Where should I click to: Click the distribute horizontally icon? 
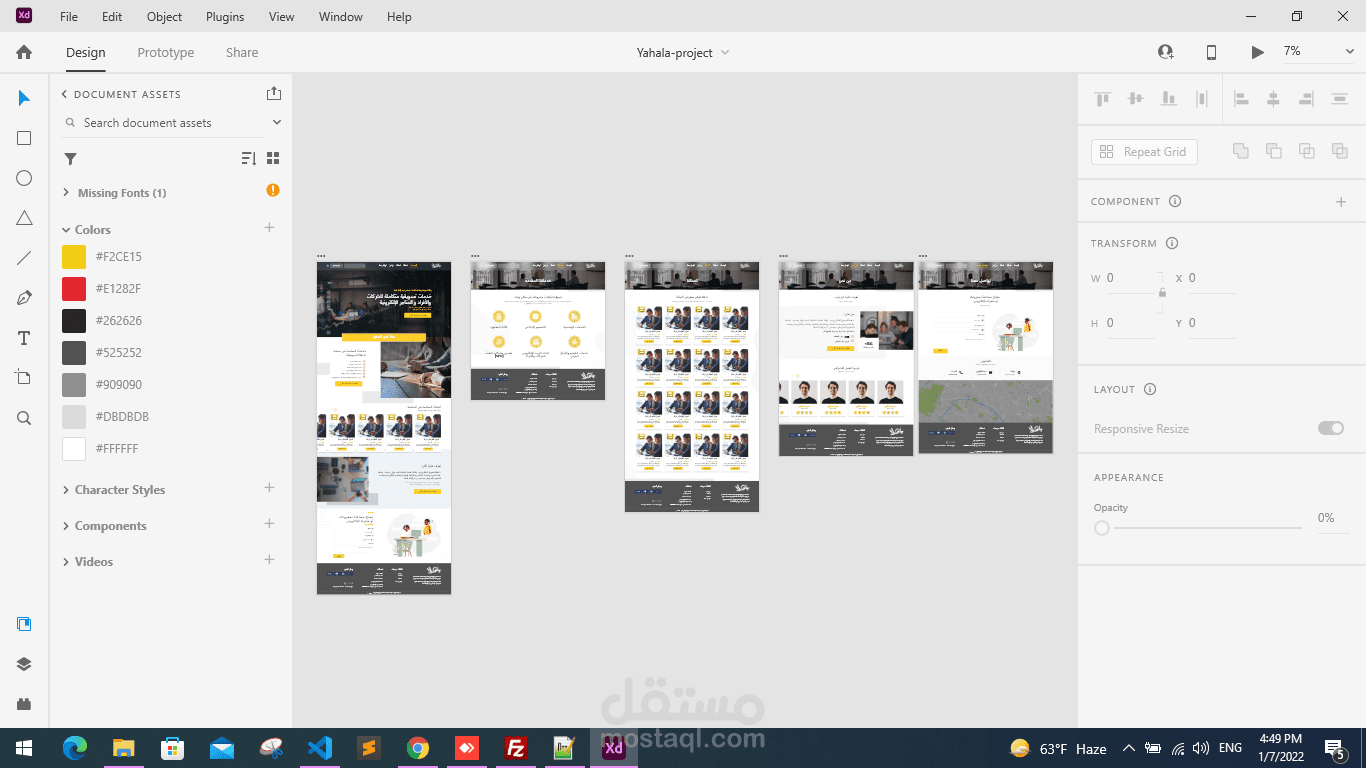[1340, 98]
